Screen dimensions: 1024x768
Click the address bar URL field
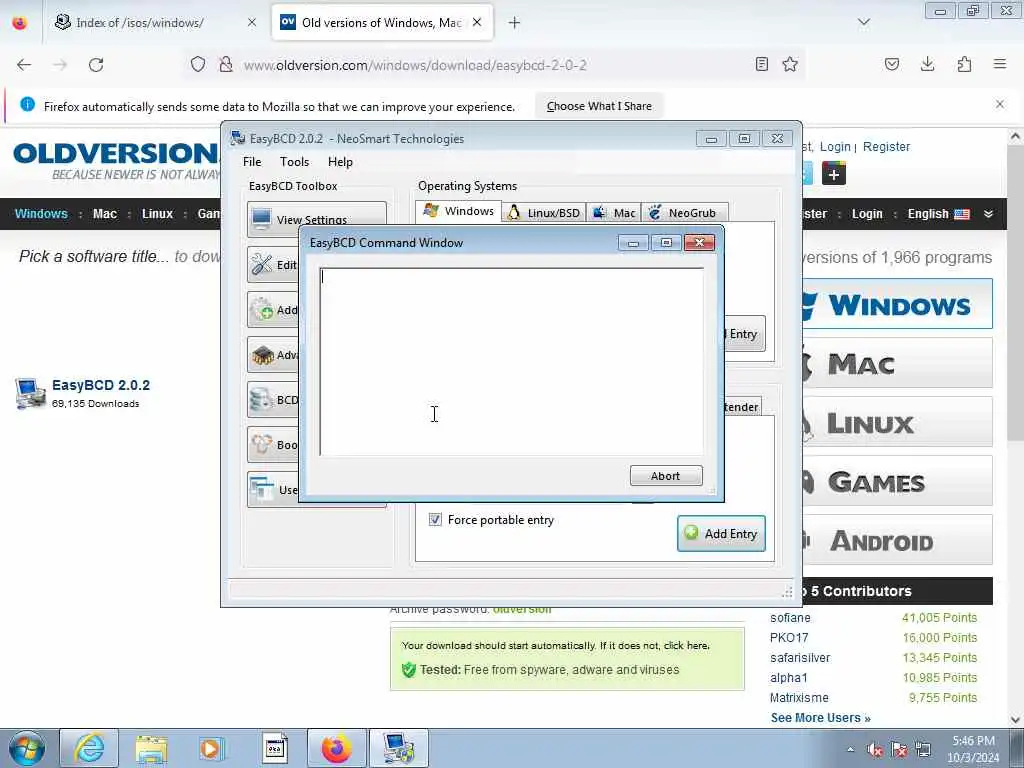tap(496, 65)
